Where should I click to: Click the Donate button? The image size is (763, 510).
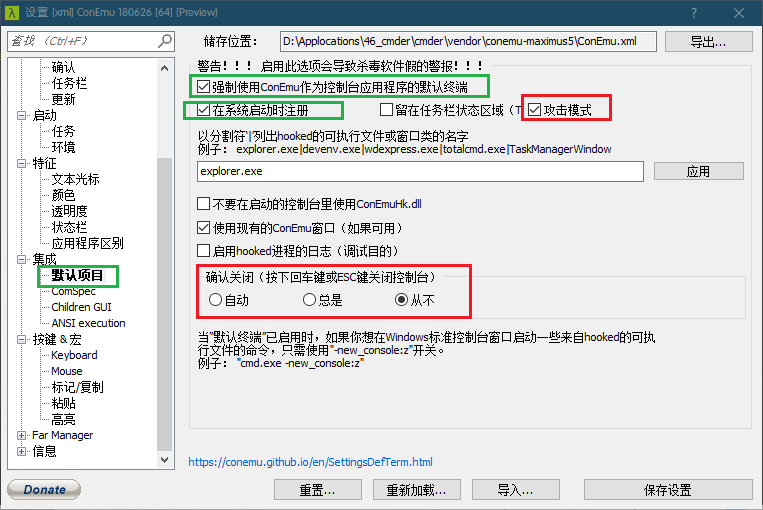(44, 489)
